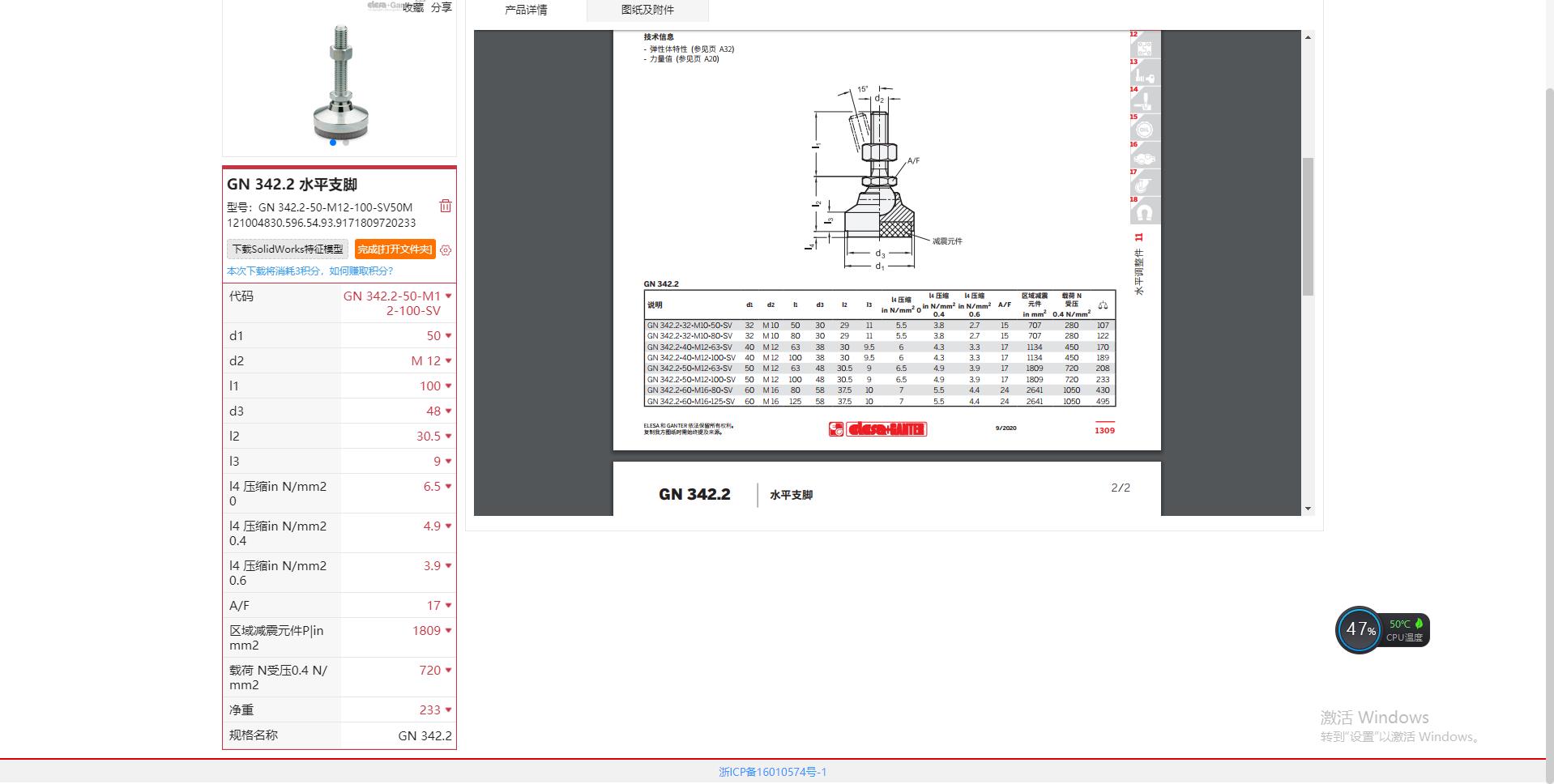Click 完成[打开文件夹] orange button
The height and width of the screenshot is (784, 1554).
click(x=395, y=249)
